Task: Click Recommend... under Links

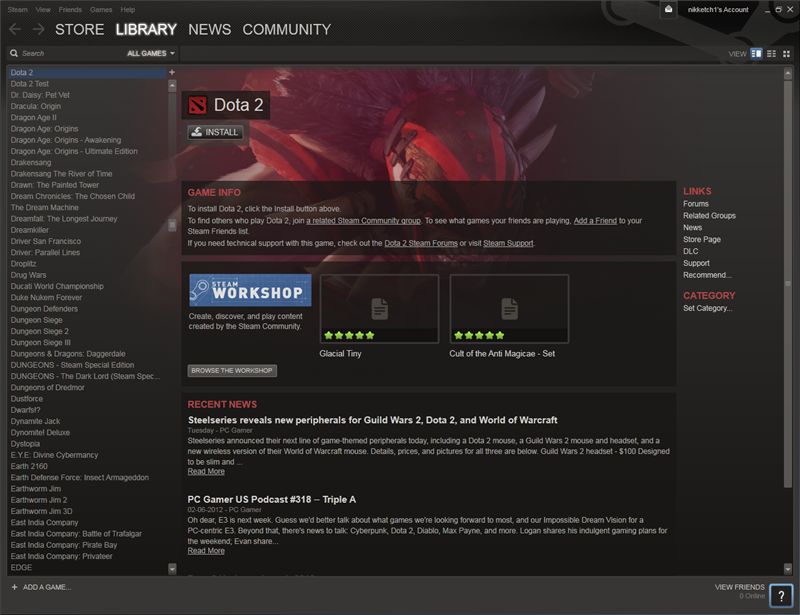Action: click(x=707, y=275)
